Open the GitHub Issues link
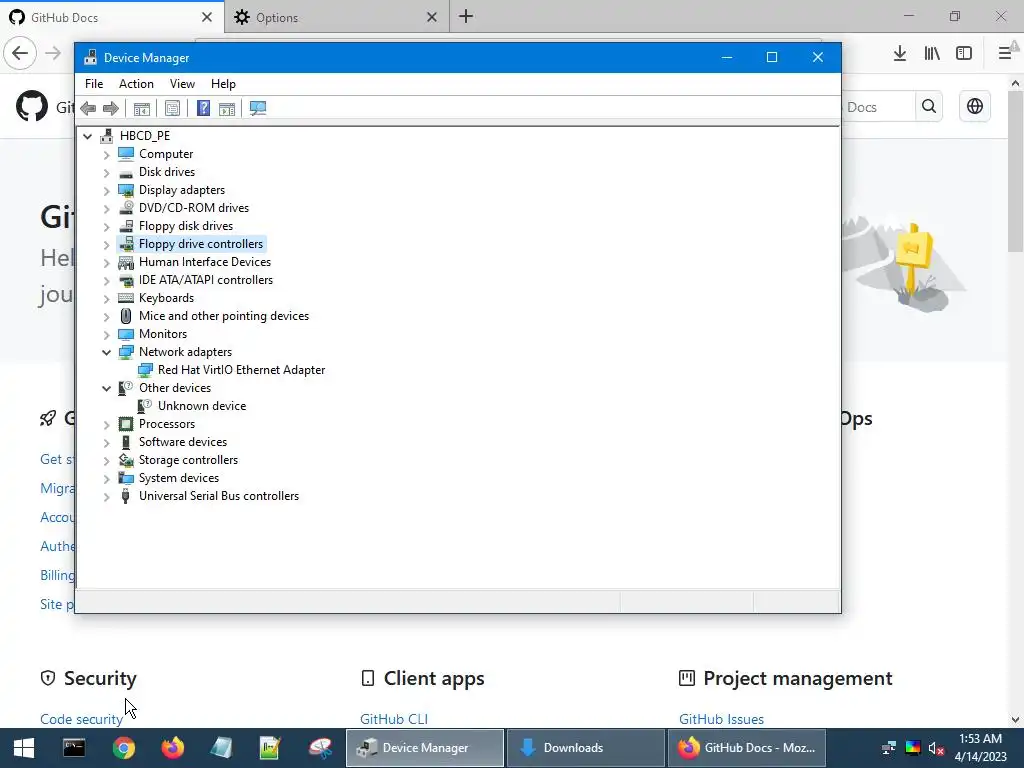Image resolution: width=1024 pixels, height=768 pixels. pyautogui.click(x=721, y=719)
